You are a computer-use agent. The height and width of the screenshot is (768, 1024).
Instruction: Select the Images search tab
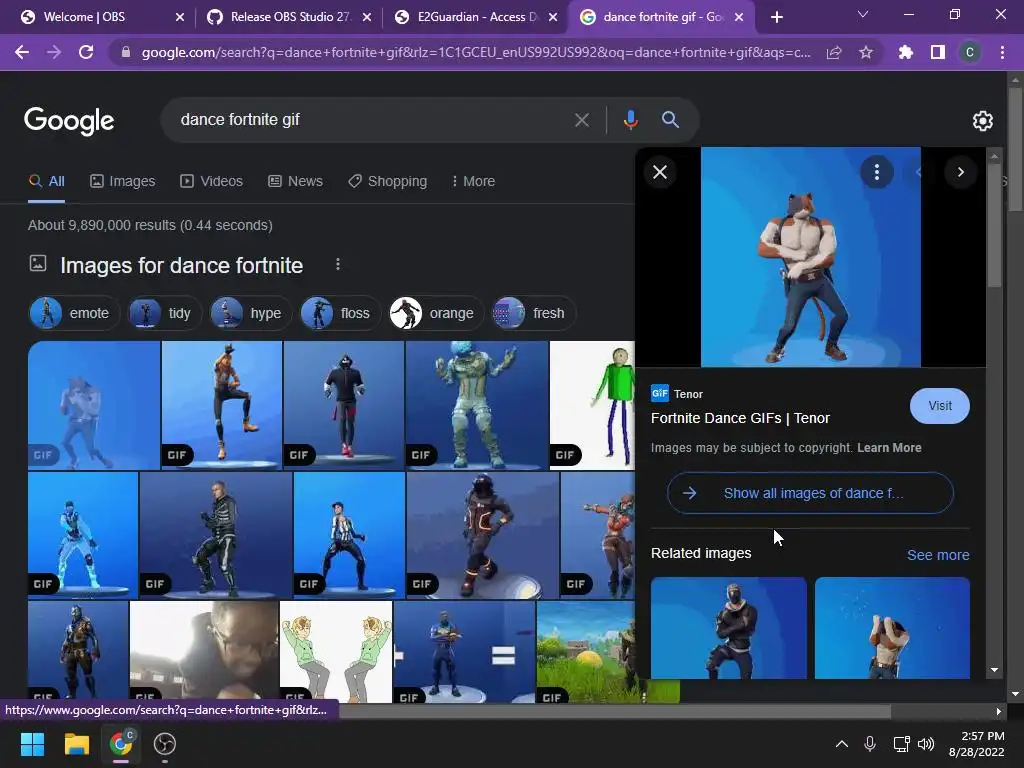click(x=123, y=181)
